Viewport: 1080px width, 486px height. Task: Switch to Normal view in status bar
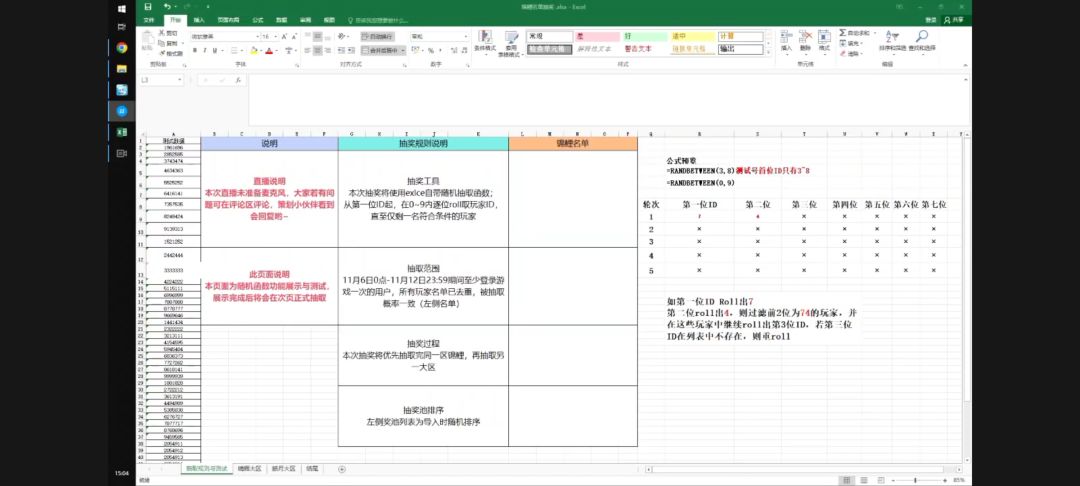[x=846, y=479]
